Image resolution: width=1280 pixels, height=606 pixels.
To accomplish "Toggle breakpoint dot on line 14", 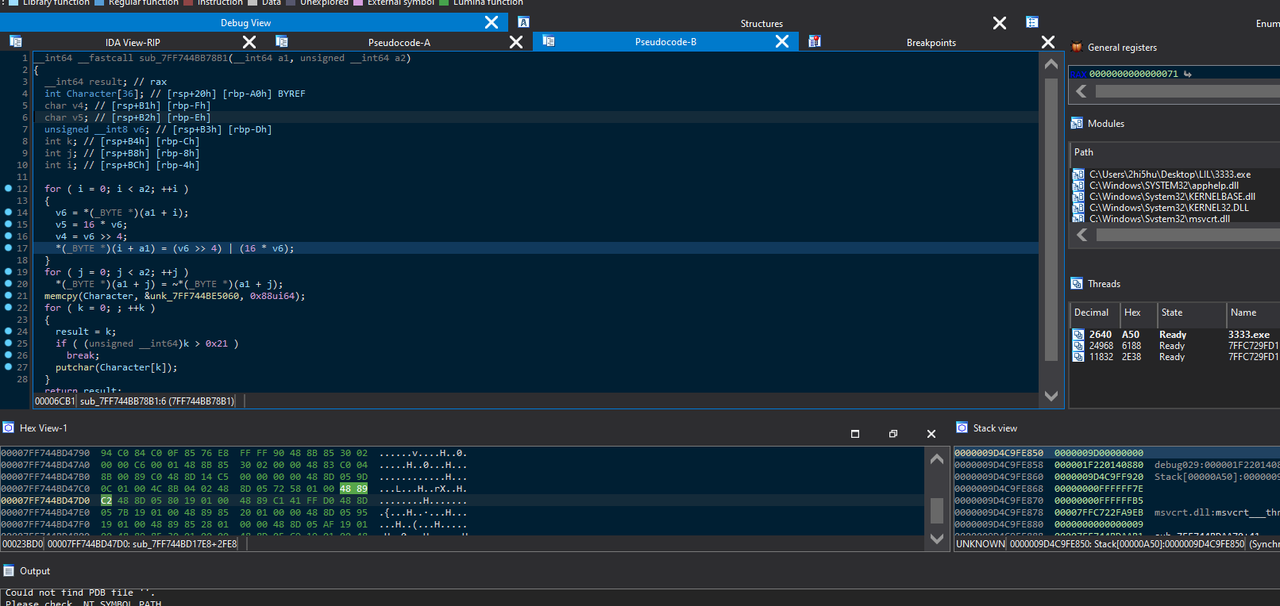I will tap(8, 213).
